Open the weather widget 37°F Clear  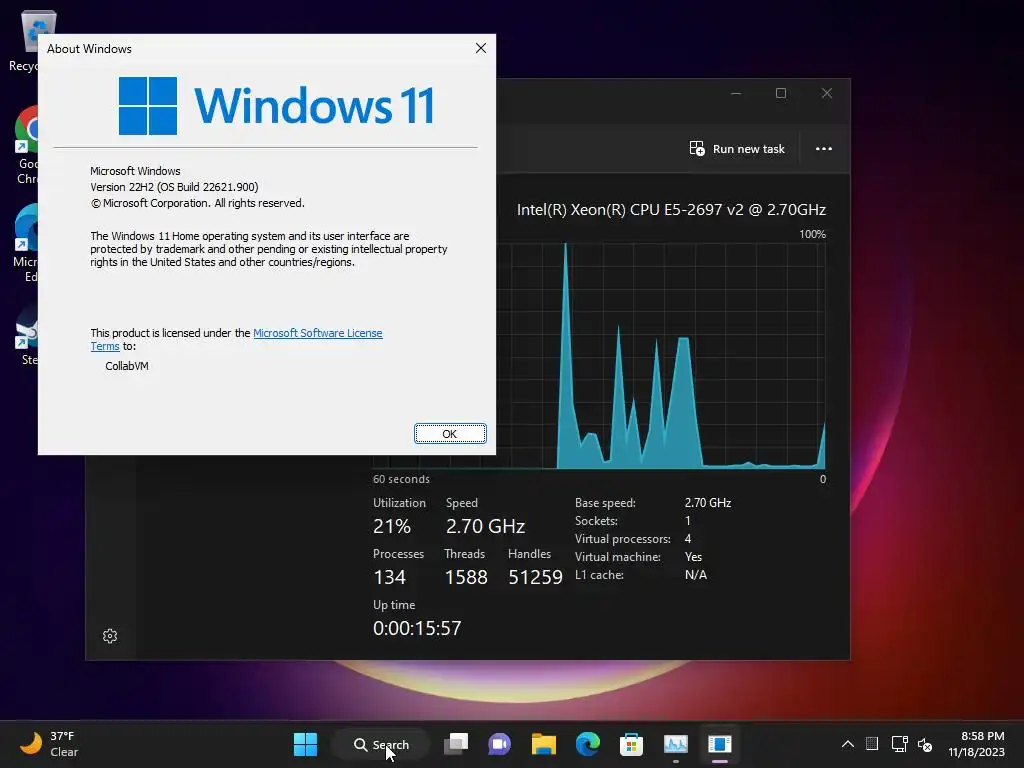(x=49, y=744)
